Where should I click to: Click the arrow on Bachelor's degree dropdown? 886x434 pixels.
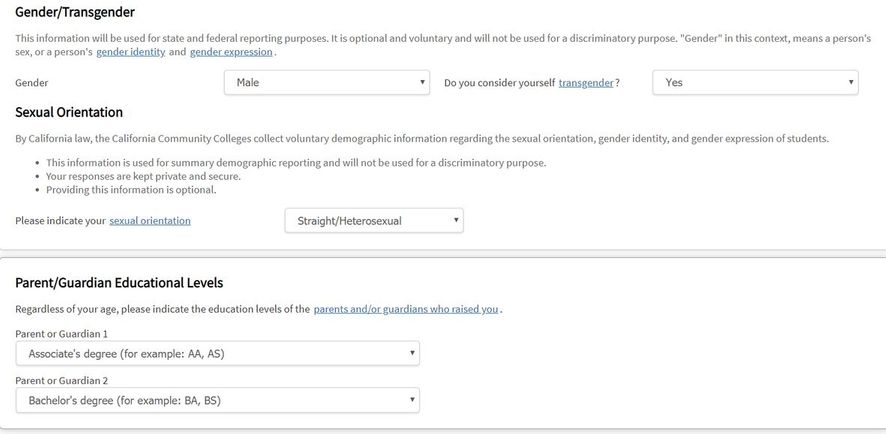tap(411, 401)
